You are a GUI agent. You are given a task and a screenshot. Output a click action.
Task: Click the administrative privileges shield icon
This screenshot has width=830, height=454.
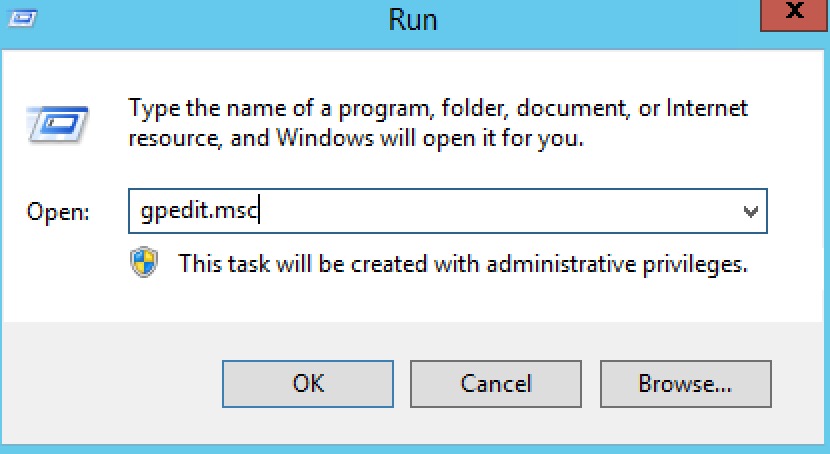[x=144, y=264]
